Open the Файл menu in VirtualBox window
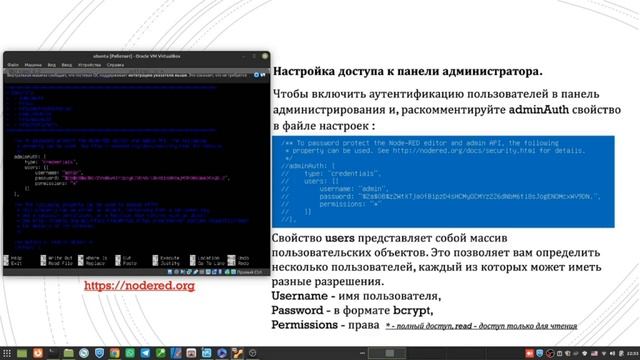 tap(13, 65)
